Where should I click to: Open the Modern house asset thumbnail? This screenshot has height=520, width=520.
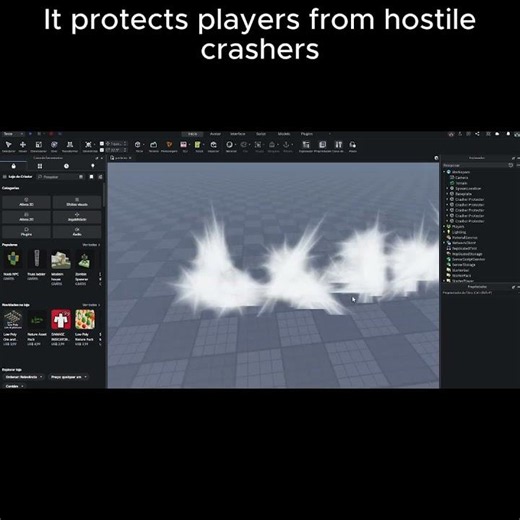61,260
